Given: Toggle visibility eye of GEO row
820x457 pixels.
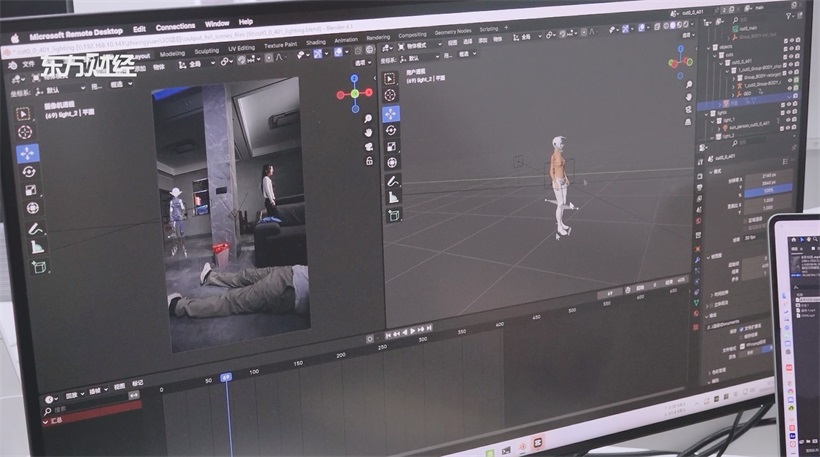Looking at the screenshot, I should pyautogui.click(x=790, y=87).
